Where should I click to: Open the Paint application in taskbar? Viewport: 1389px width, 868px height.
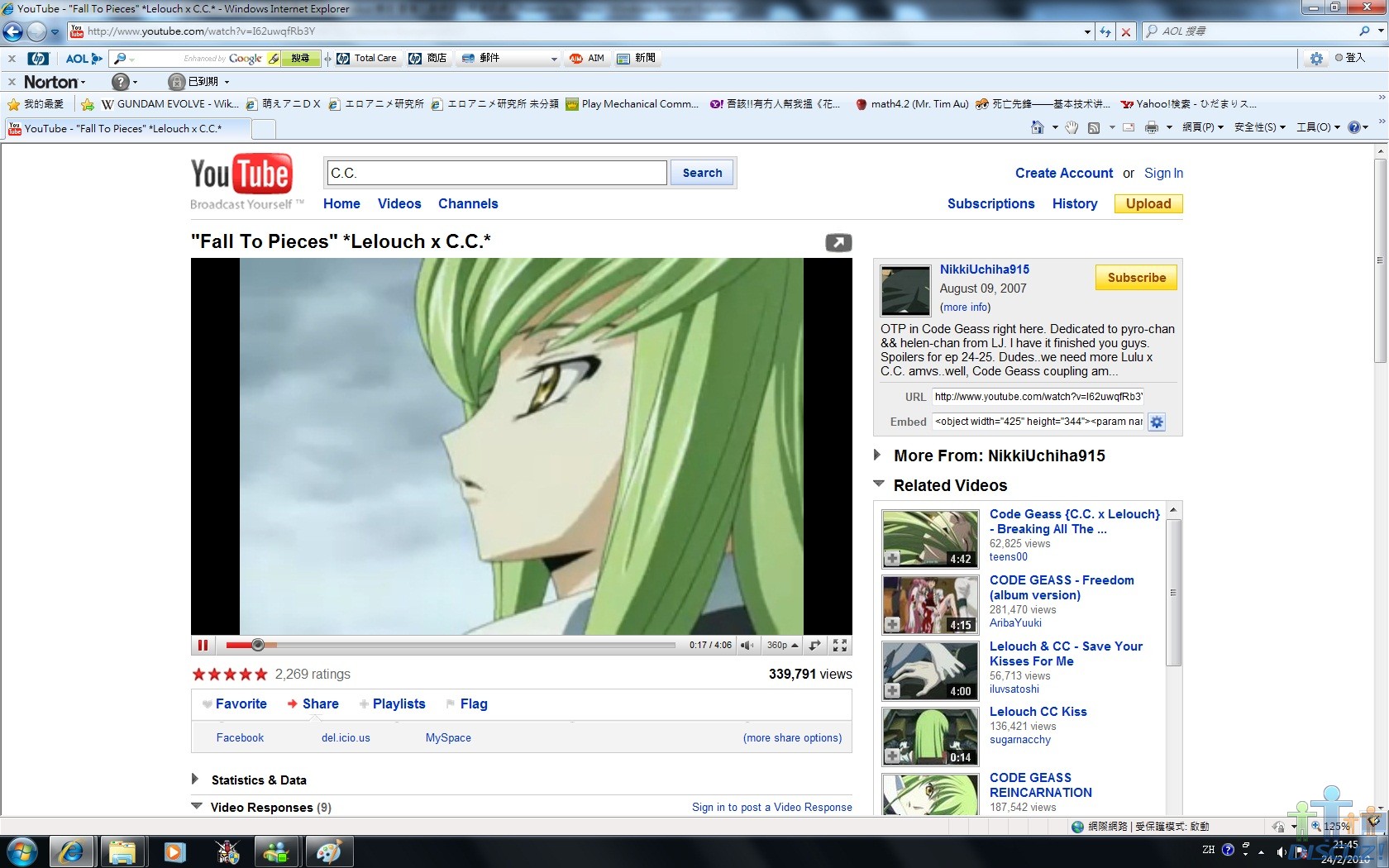(328, 851)
